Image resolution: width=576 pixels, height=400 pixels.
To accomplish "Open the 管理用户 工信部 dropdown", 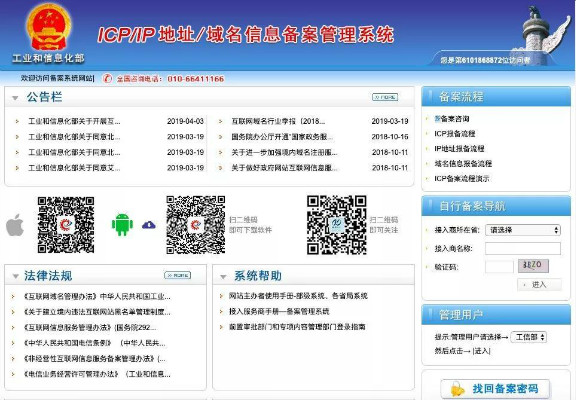I will 529,337.
